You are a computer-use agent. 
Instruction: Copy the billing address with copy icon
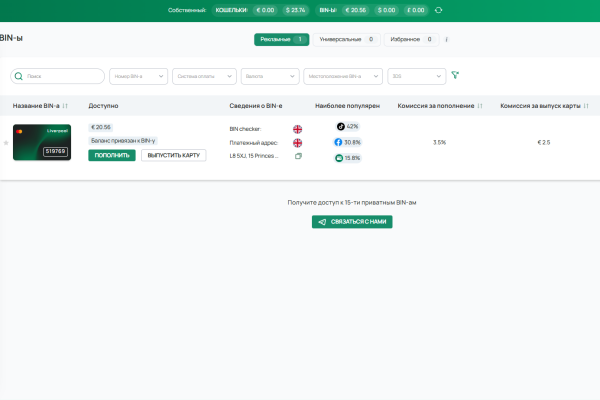point(298,156)
